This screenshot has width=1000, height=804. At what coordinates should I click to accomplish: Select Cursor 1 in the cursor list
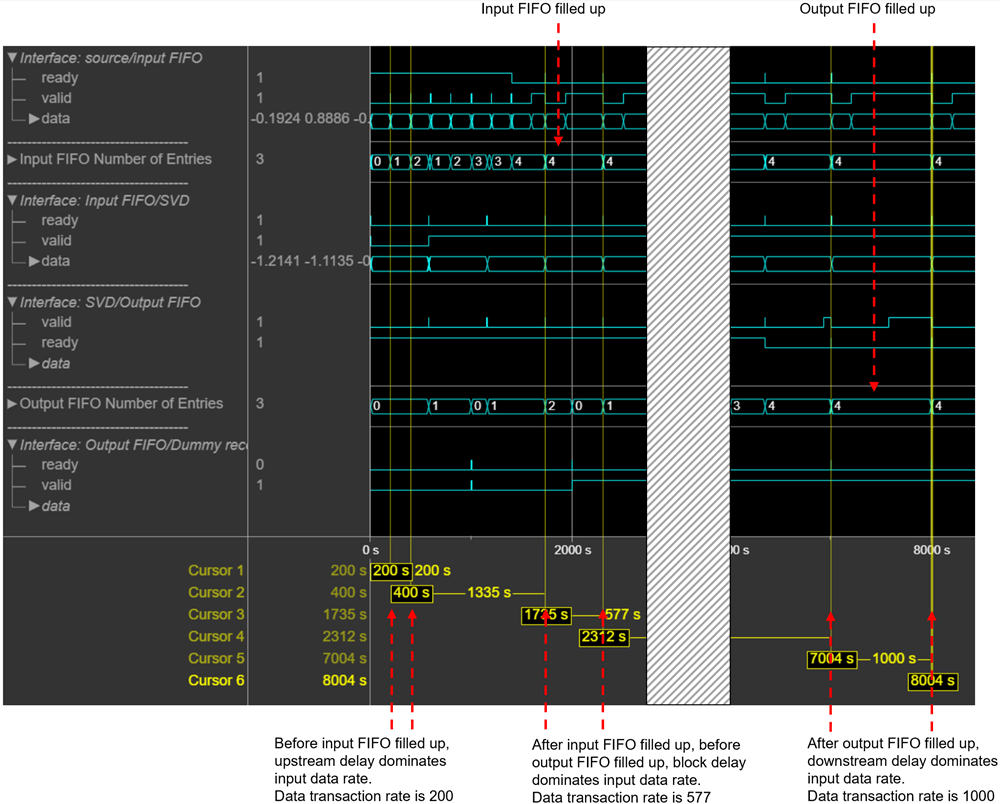coord(215,571)
